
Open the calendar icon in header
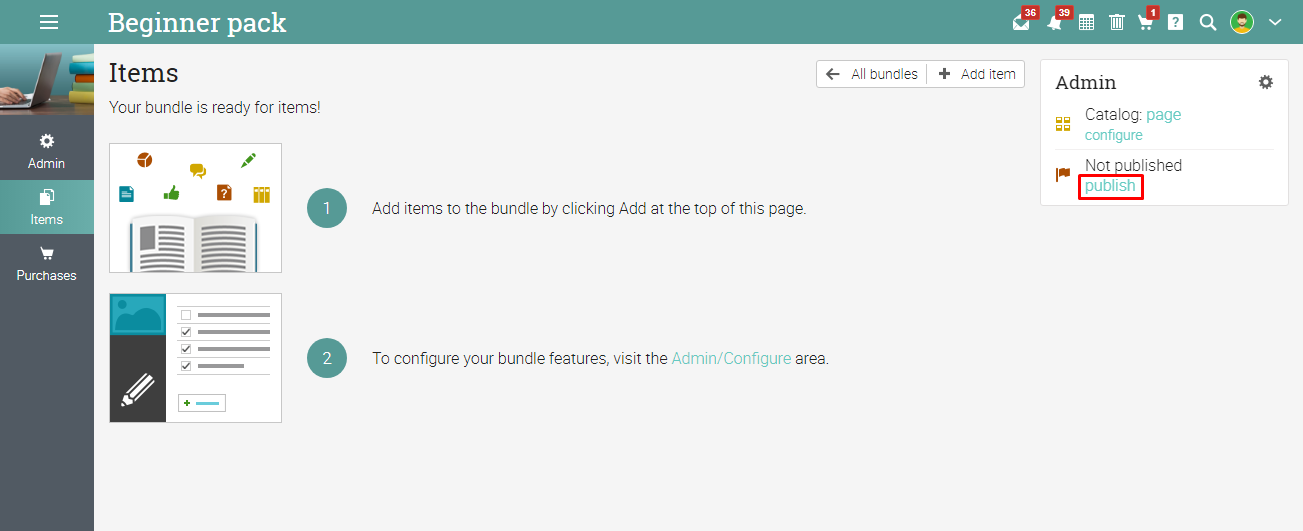(1086, 22)
